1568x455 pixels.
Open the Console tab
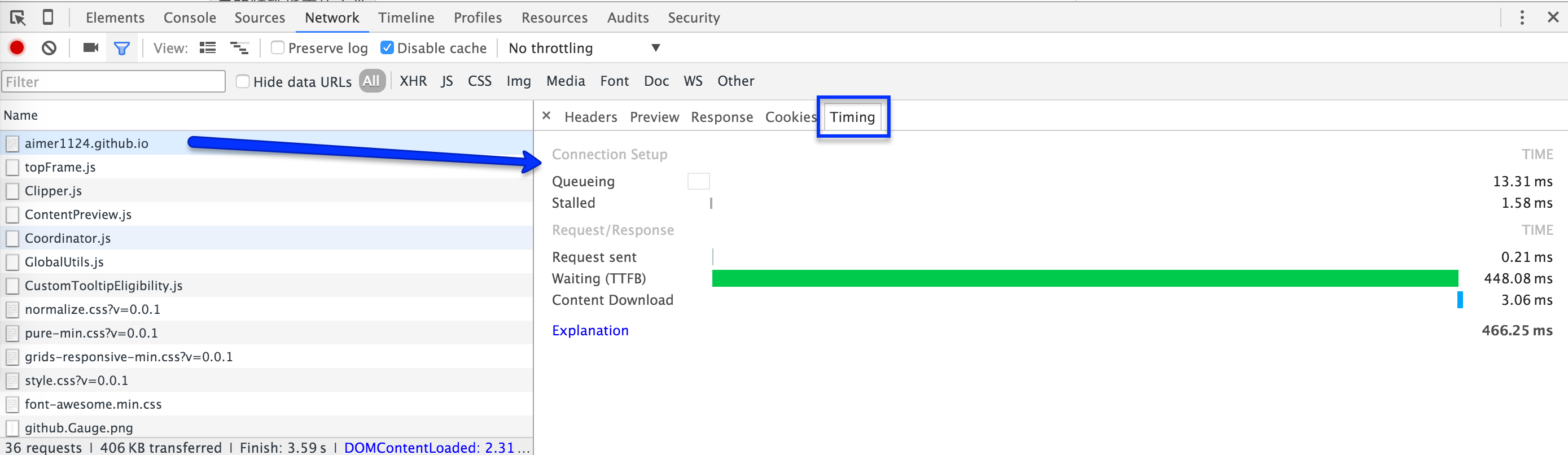tap(189, 17)
